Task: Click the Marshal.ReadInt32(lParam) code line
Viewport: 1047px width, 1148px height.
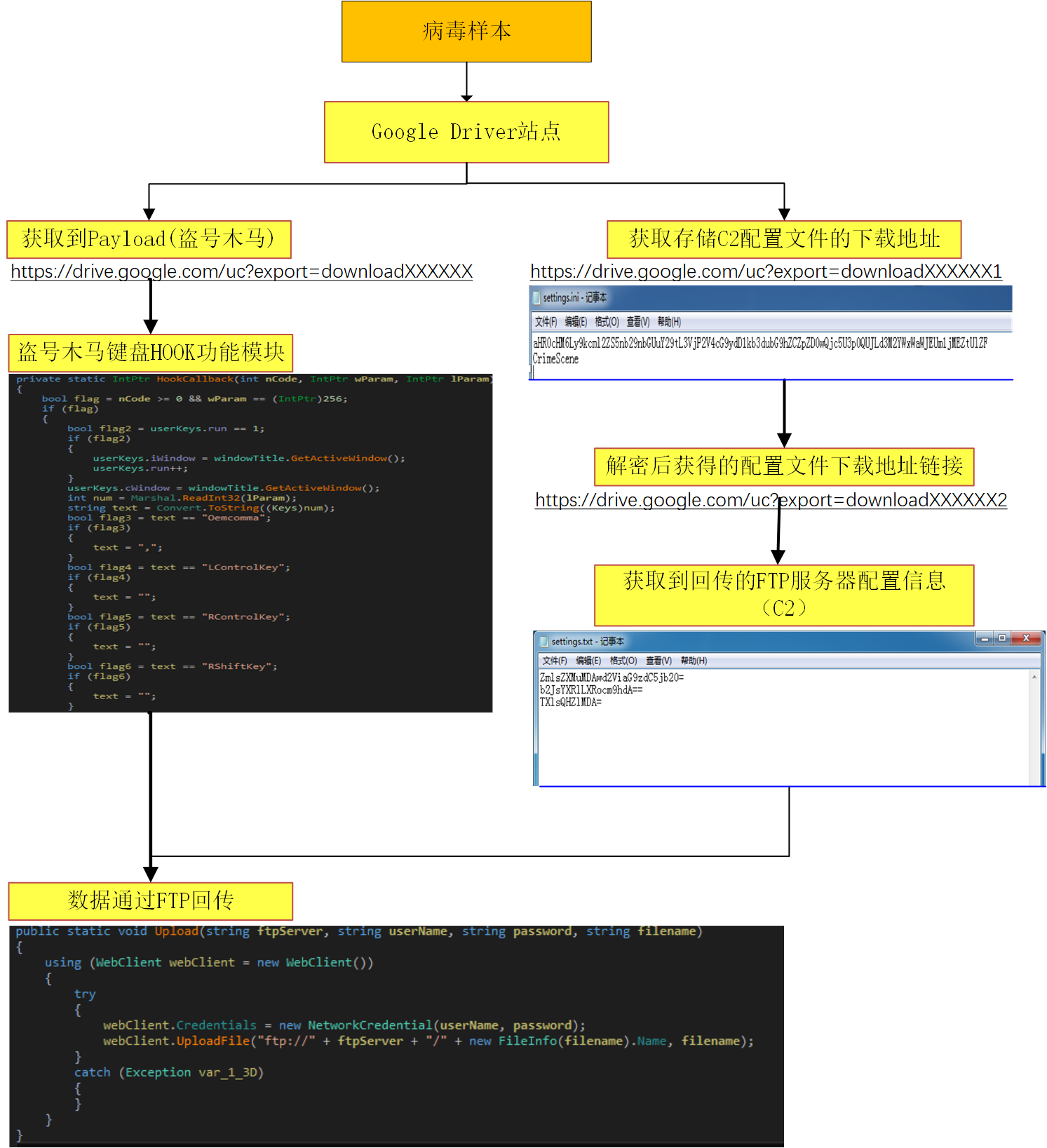Action: (182, 498)
